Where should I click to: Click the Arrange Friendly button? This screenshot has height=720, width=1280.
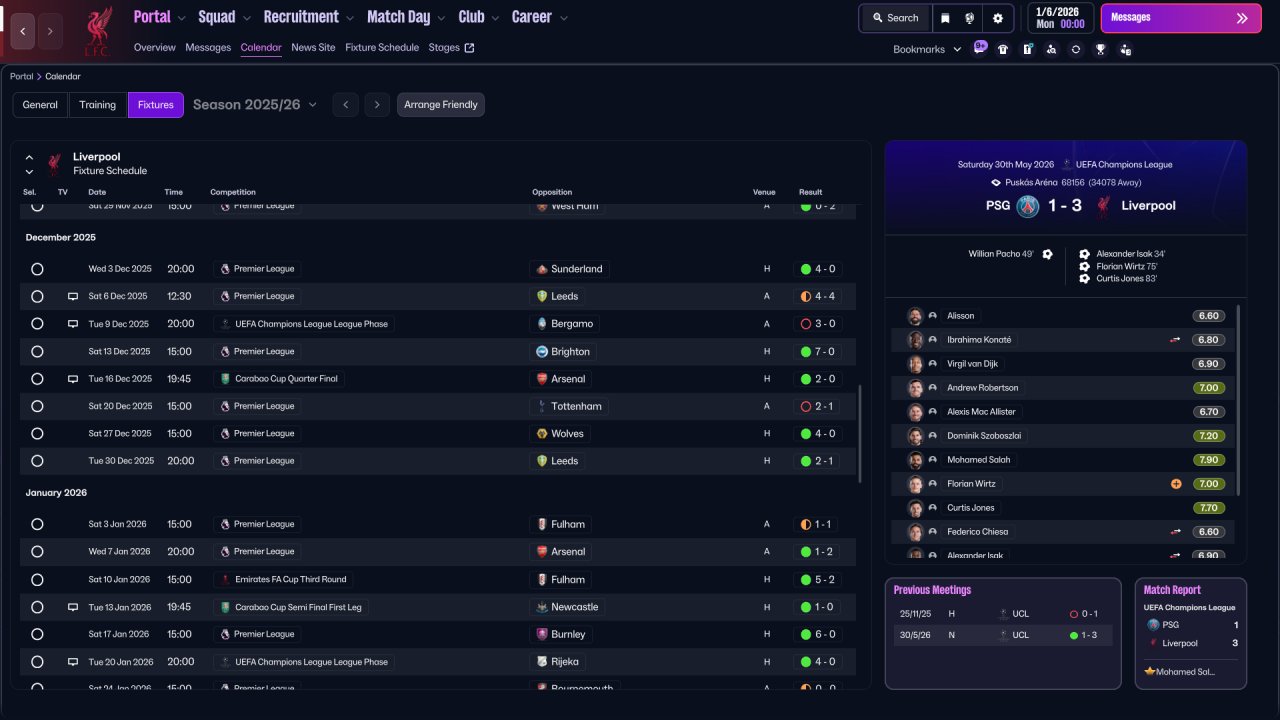[x=441, y=105]
